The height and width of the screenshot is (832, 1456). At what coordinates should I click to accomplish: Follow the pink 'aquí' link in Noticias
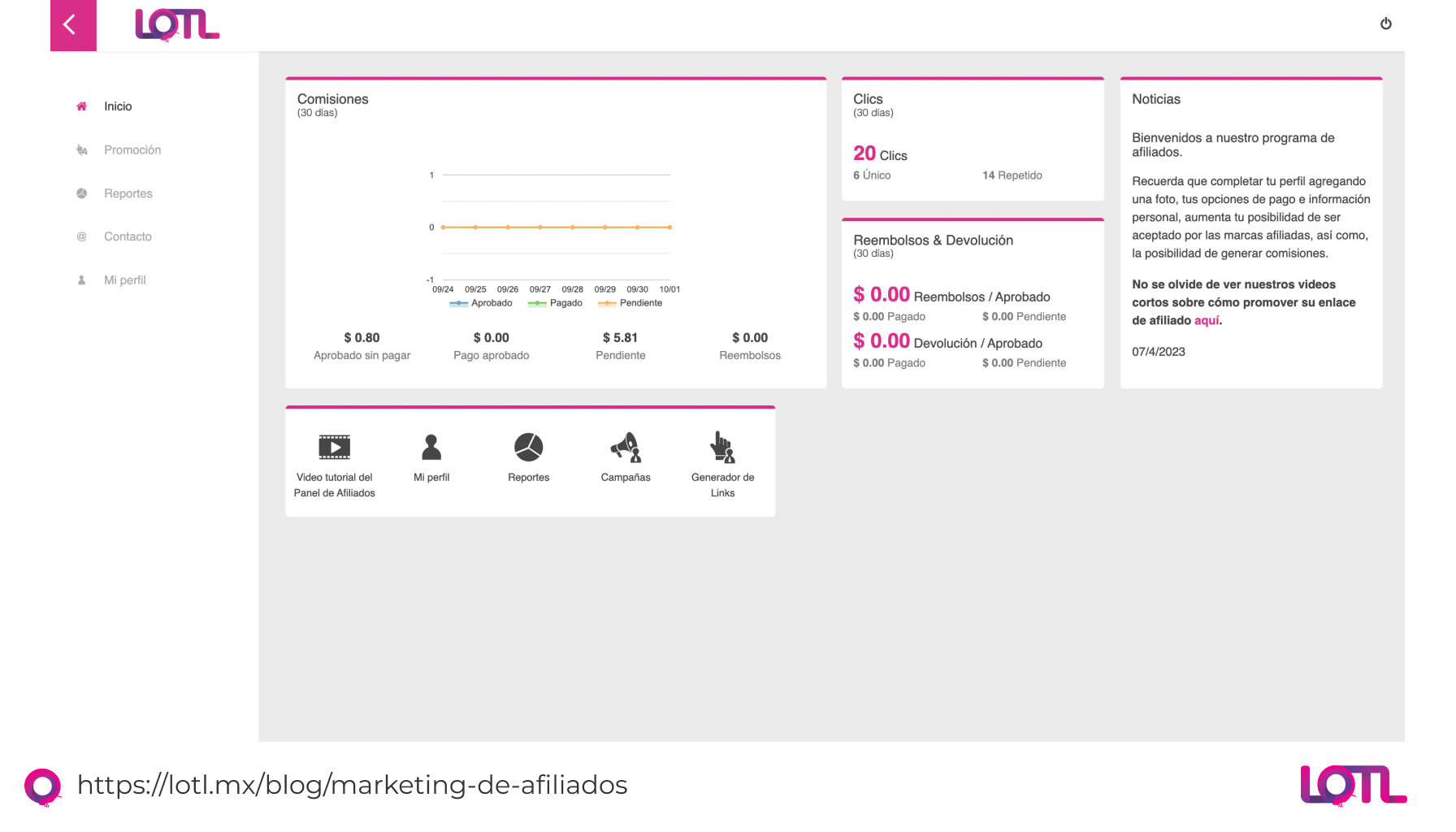1207,321
